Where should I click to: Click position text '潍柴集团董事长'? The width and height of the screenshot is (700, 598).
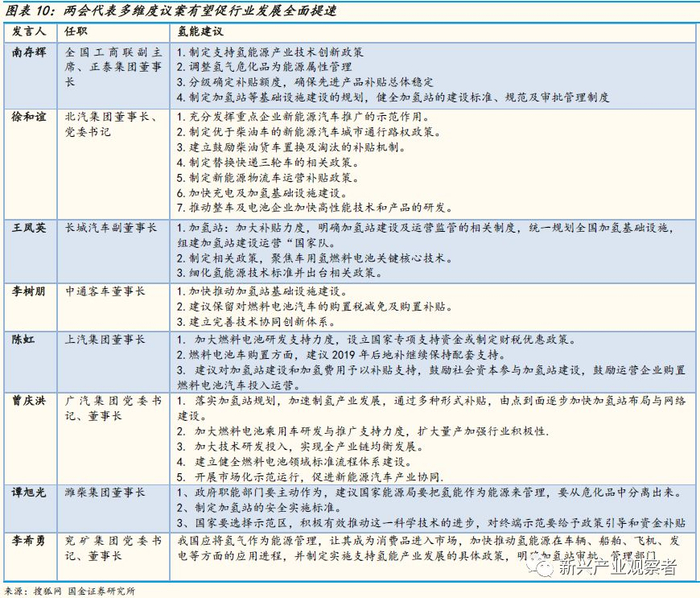point(105,493)
